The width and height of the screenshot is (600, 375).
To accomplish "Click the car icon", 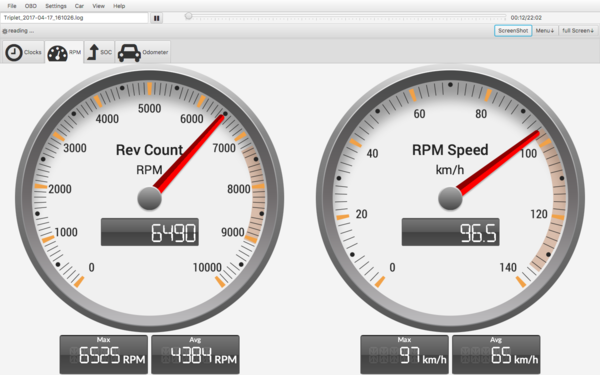I will pos(129,53).
